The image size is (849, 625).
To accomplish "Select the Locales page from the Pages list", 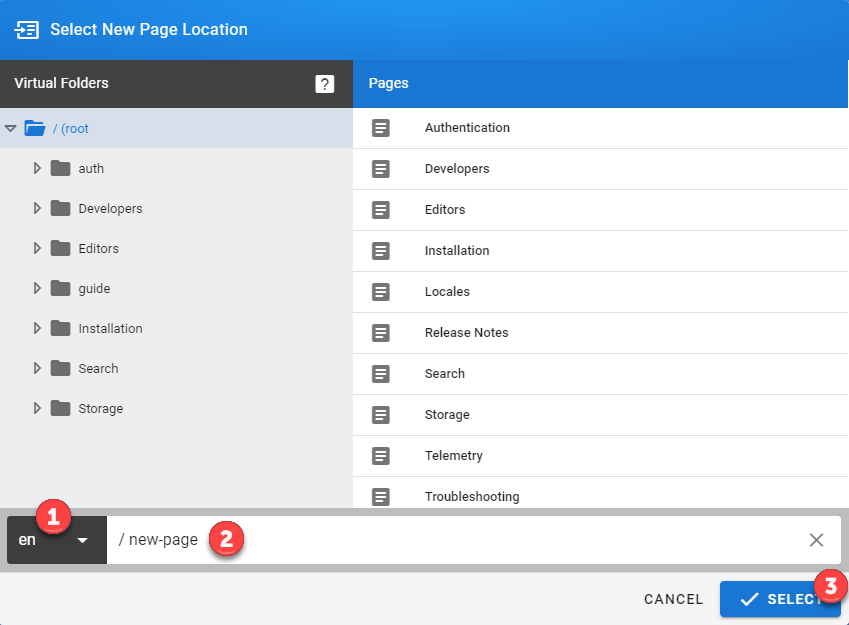I will pyautogui.click(x=445, y=291).
